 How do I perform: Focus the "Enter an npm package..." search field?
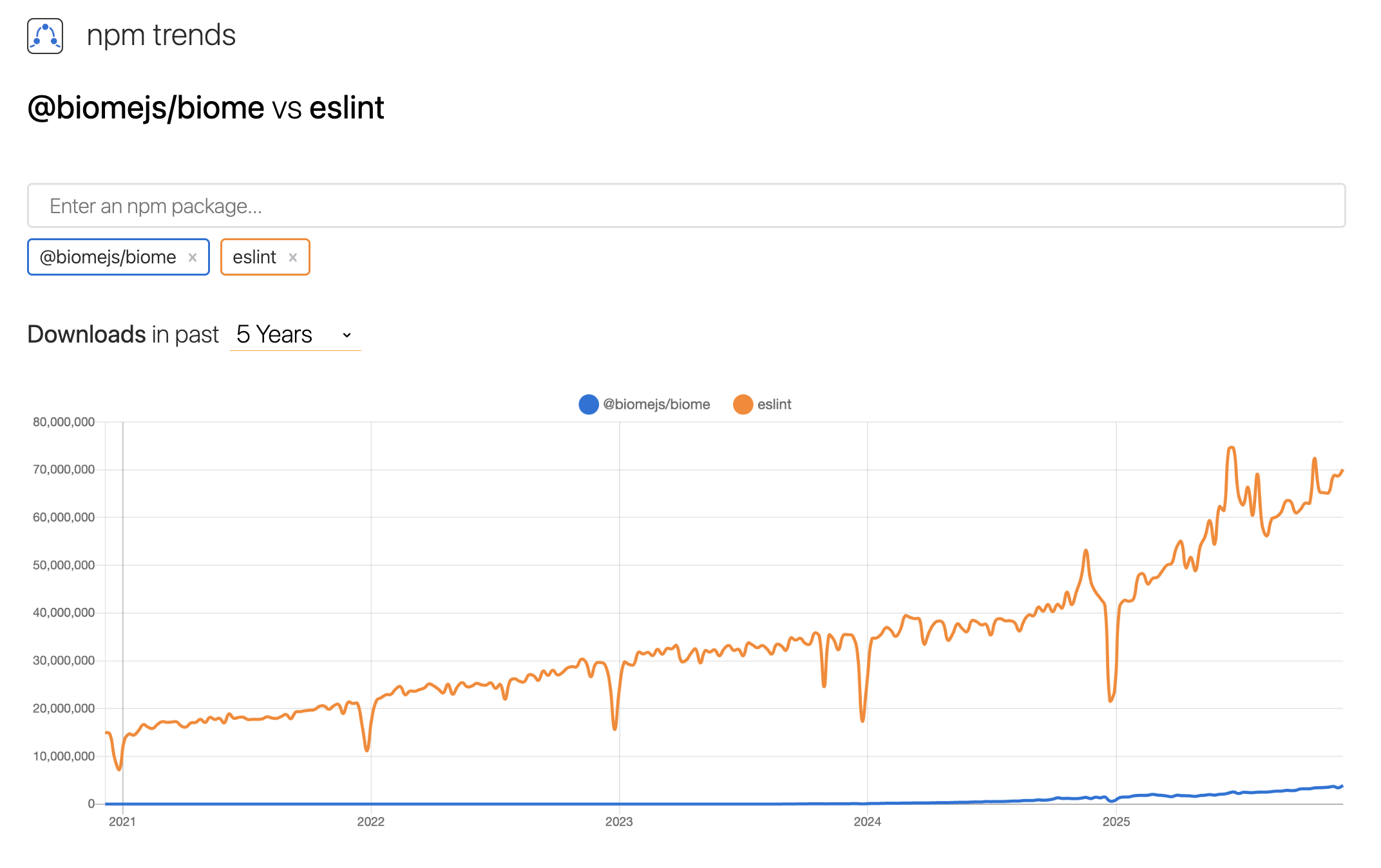pos(686,206)
